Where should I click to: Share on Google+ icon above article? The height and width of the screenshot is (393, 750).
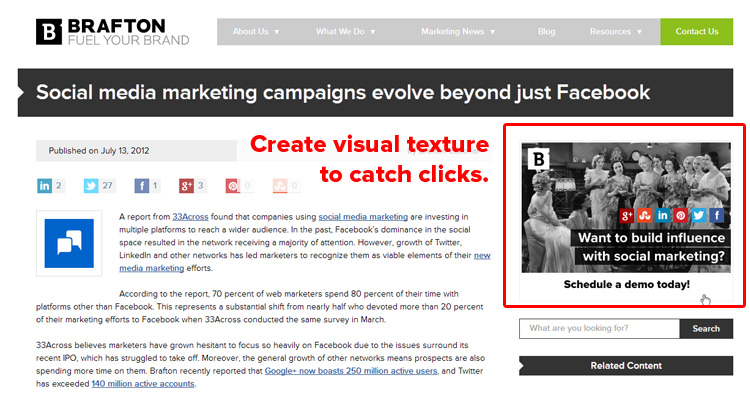pyautogui.click(x=187, y=186)
